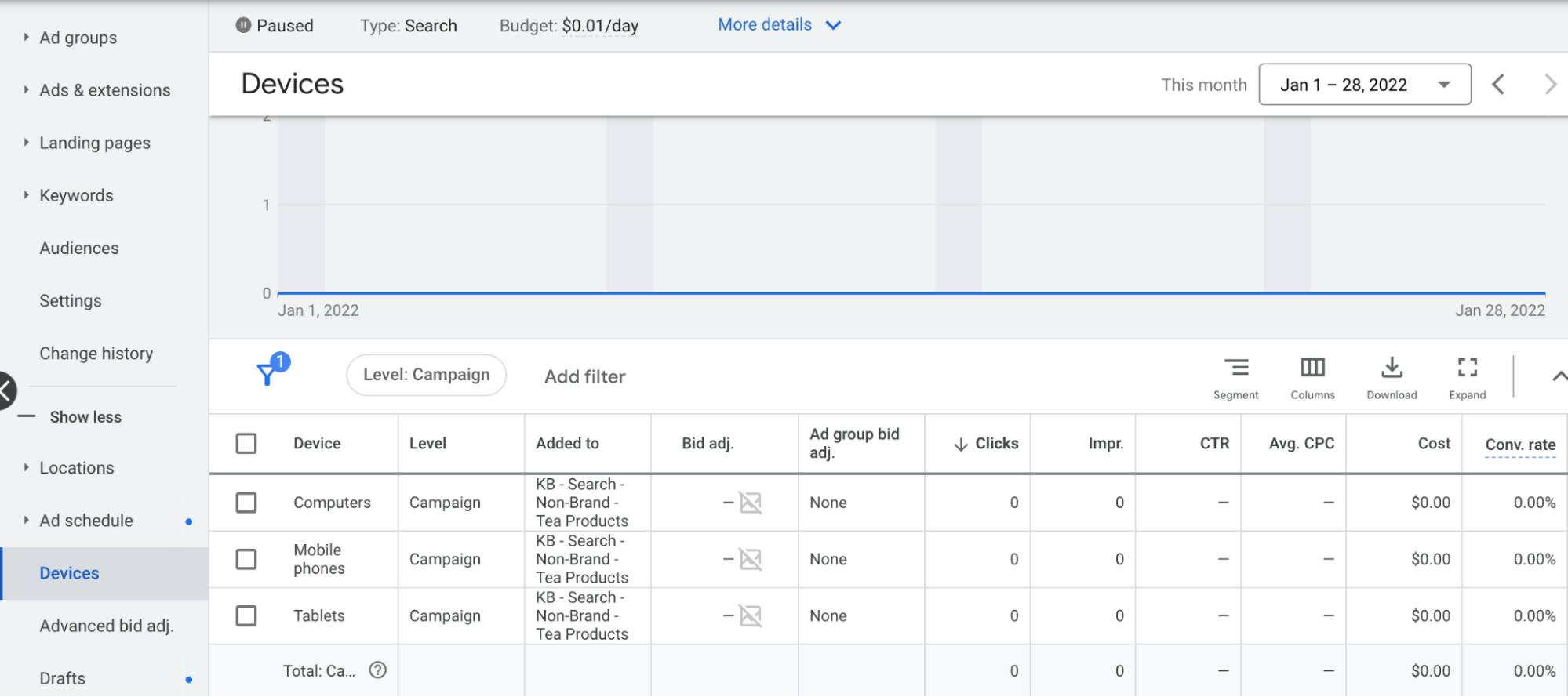Collapse the side navigation panel arrow
Screen dimensions: 1568x697
pos(5,390)
